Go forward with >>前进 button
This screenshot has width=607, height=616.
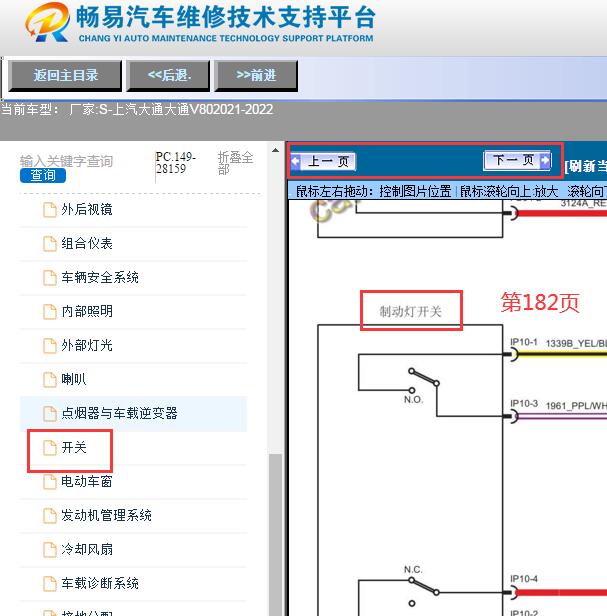(256, 75)
